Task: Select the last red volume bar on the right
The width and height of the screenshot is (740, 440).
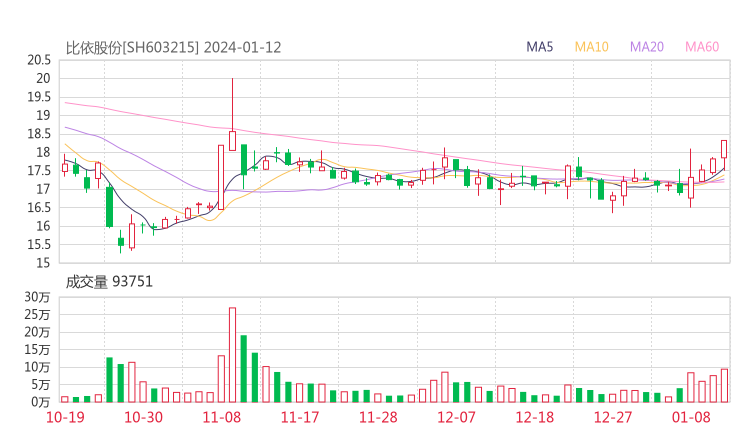Action: pos(724,386)
